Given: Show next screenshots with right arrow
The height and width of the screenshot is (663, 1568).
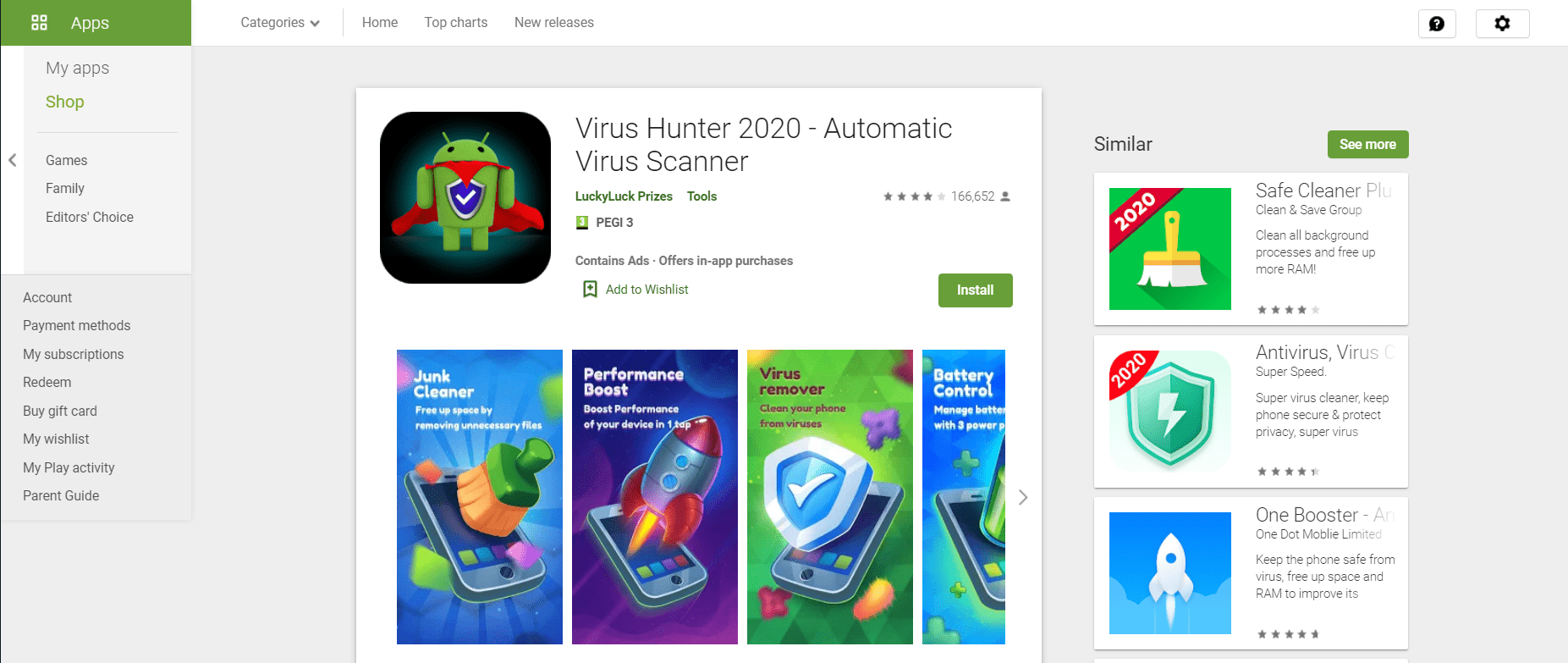Looking at the screenshot, I should click(1023, 497).
